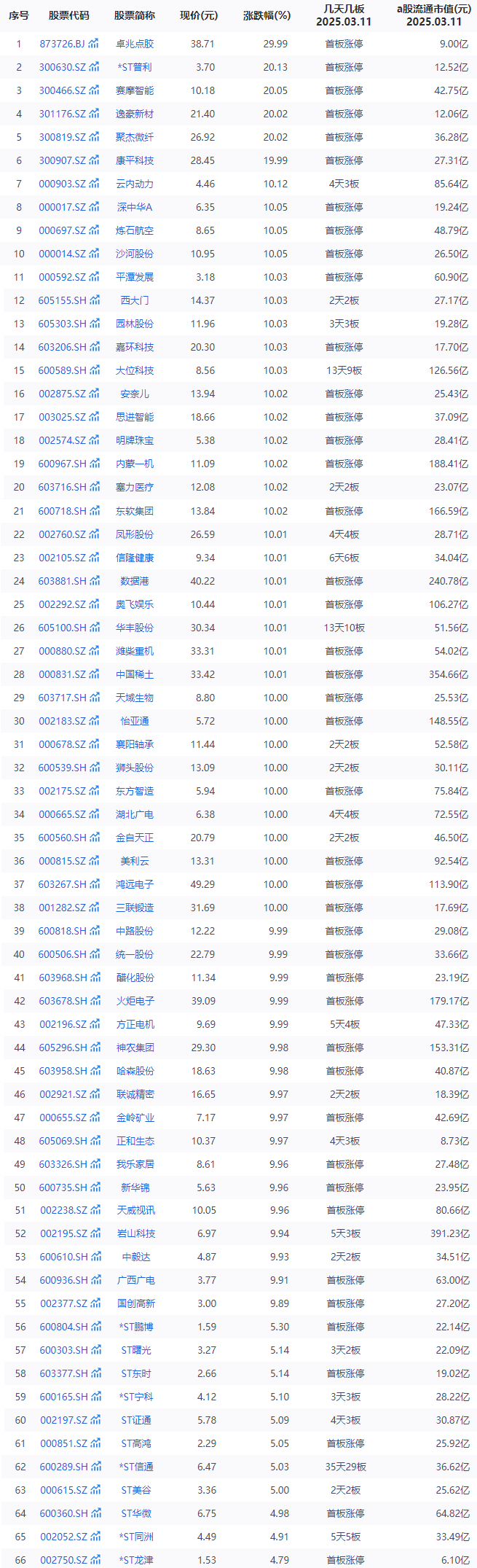Click price cell 49.29
The image size is (477, 1568).
click(202, 884)
